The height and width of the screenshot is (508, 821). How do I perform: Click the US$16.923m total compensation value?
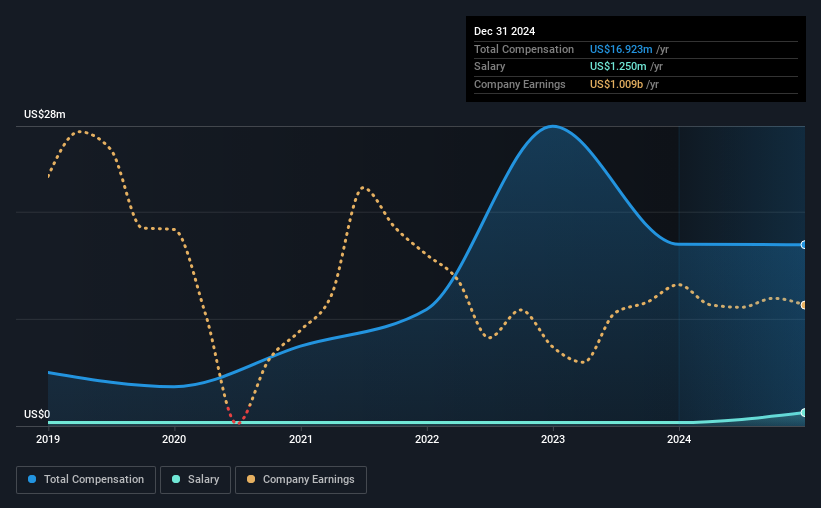pyautogui.click(x=621, y=49)
